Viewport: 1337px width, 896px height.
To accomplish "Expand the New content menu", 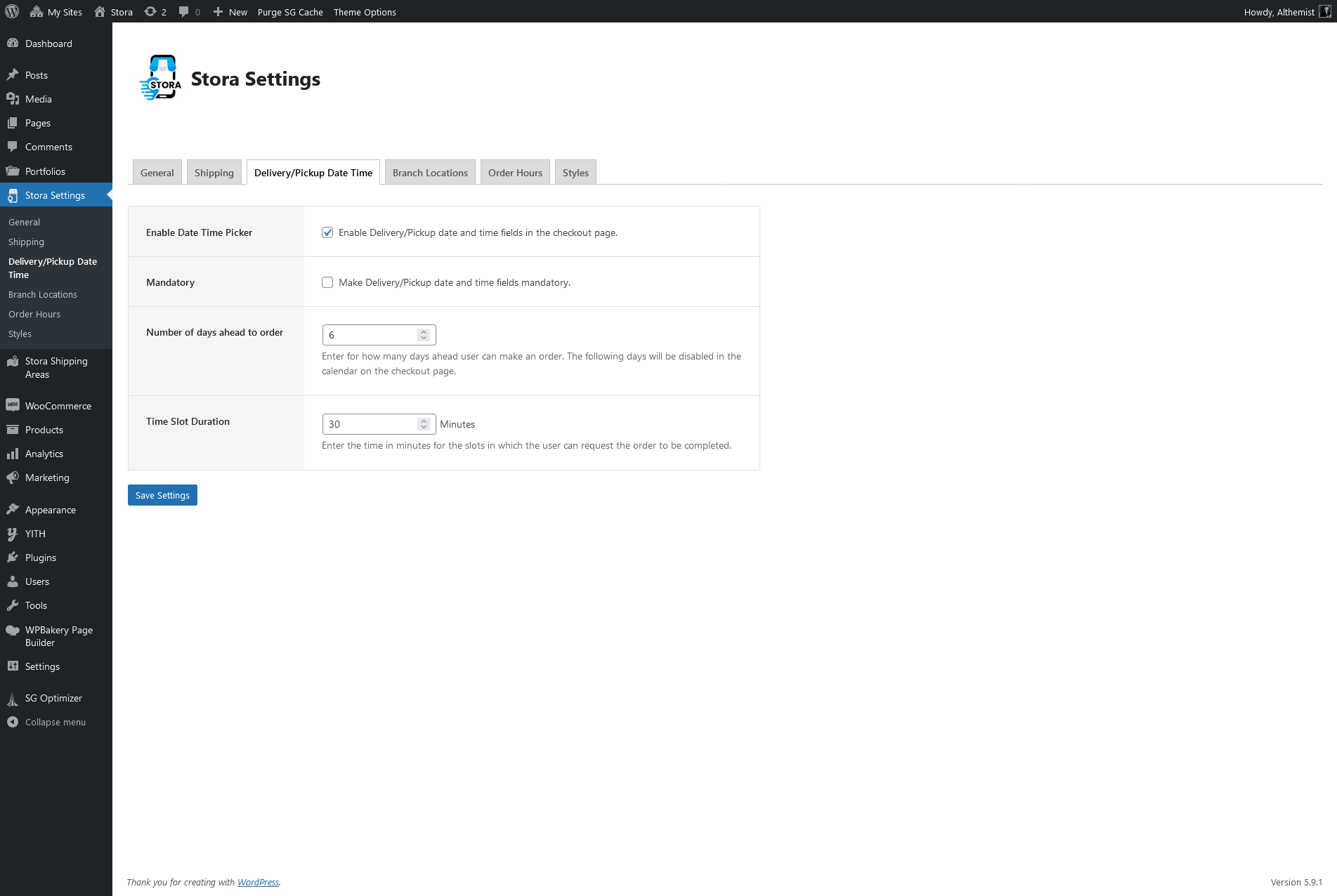I will [x=230, y=12].
